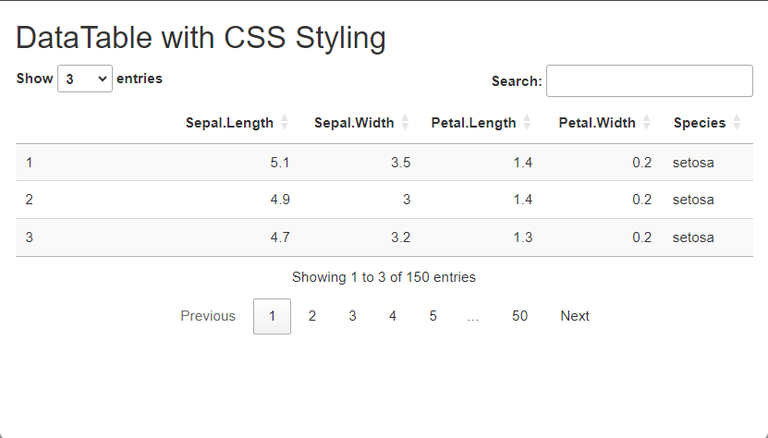
Task: Jump to last page 50
Action: 520,316
